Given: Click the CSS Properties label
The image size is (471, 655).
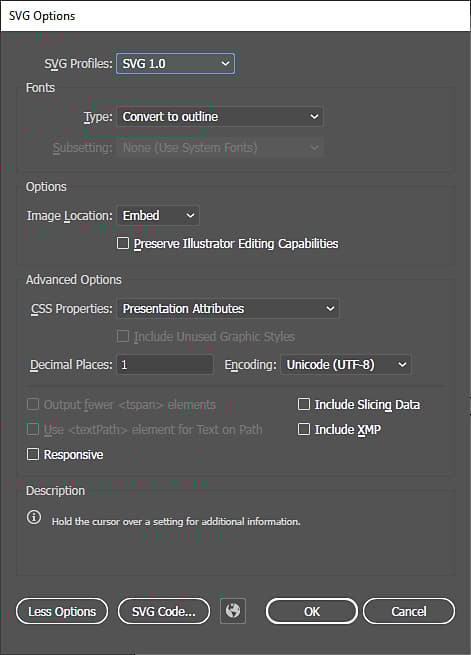Looking at the screenshot, I should point(71,309).
